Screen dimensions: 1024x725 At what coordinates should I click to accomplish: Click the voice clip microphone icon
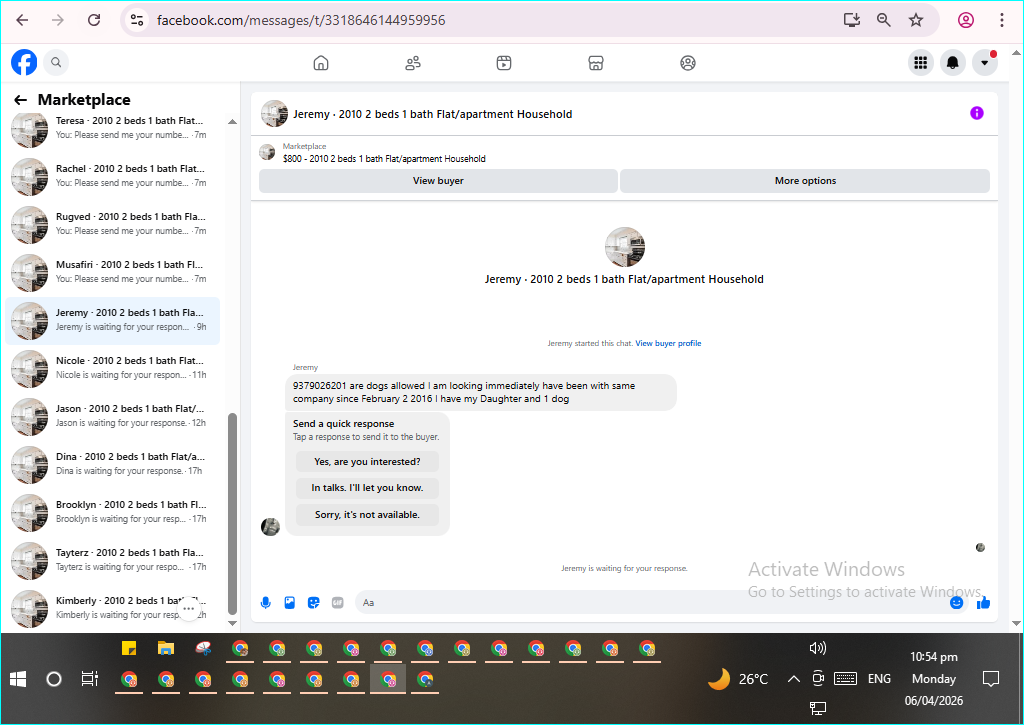pyautogui.click(x=266, y=602)
